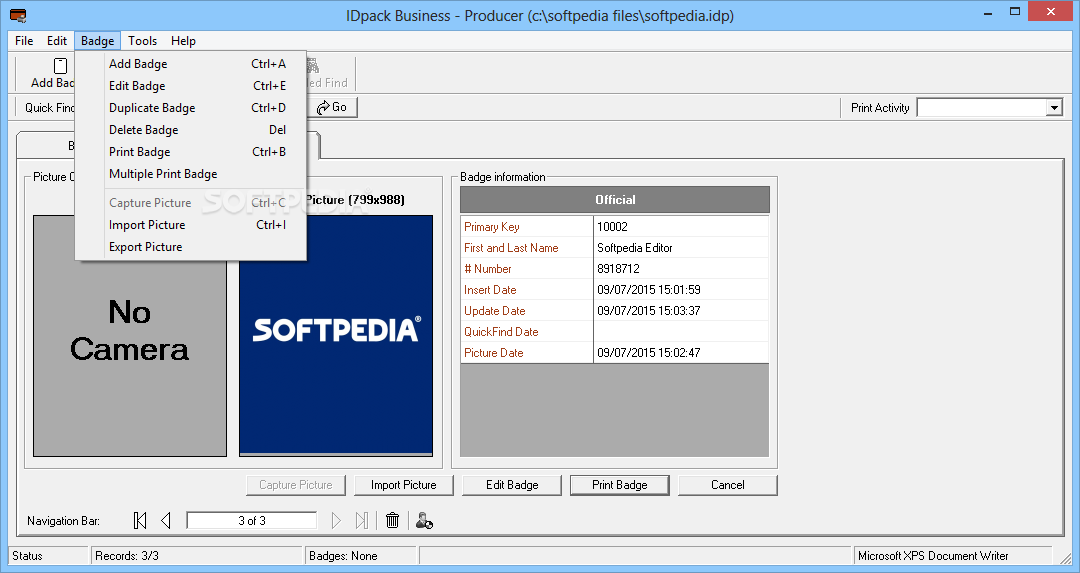Click the Update Date field label
1080x573 pixels.
[495, 311]
